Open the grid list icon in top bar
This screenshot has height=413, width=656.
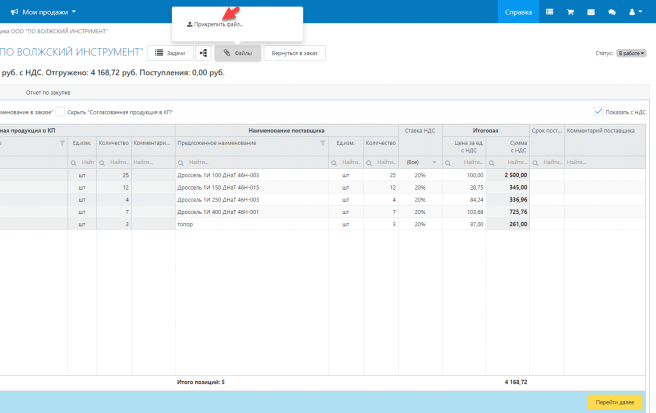point(550,12)
